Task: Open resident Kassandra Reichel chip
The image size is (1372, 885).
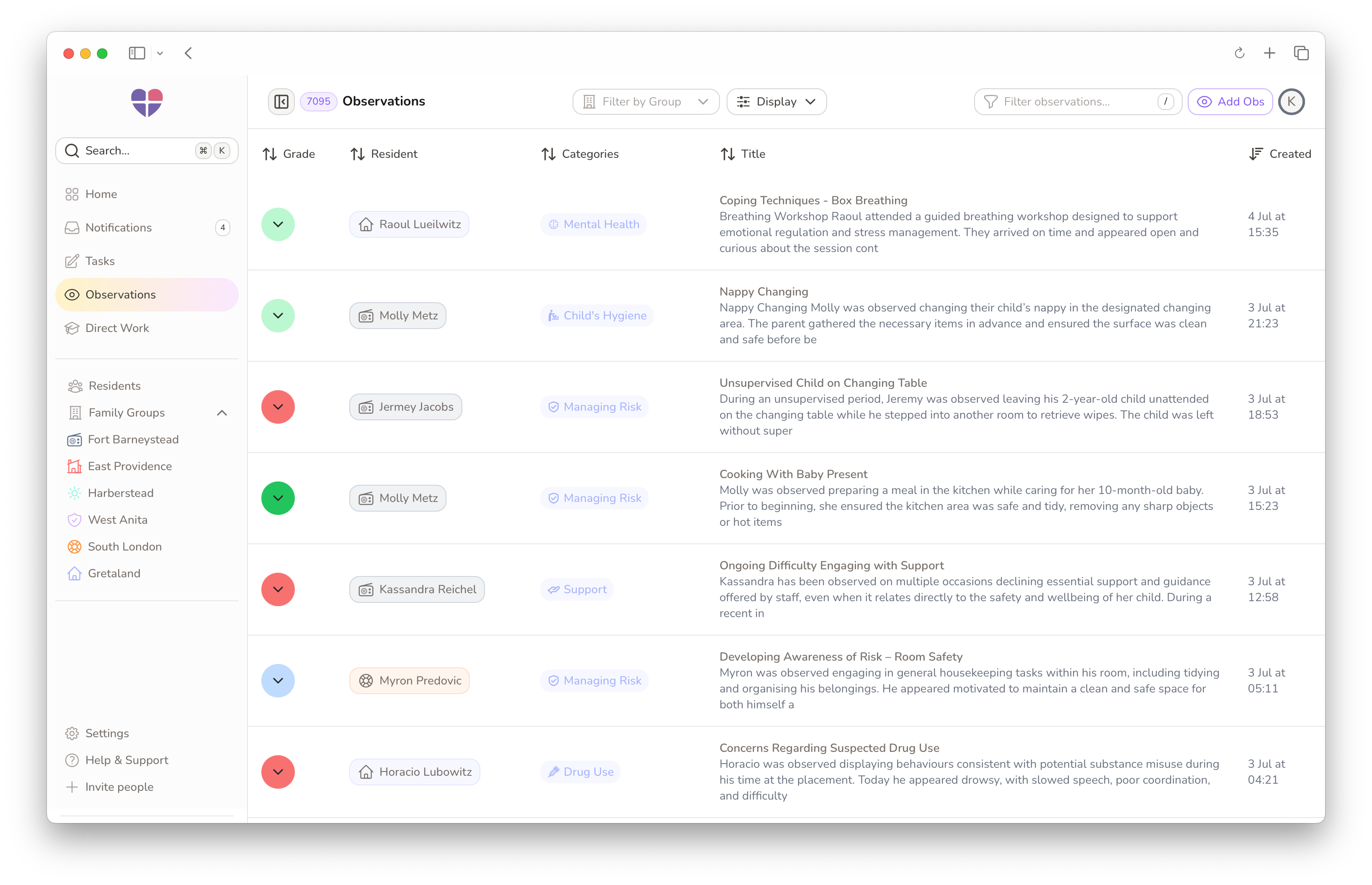Action: pyautogui.click(x=417, y=589)
